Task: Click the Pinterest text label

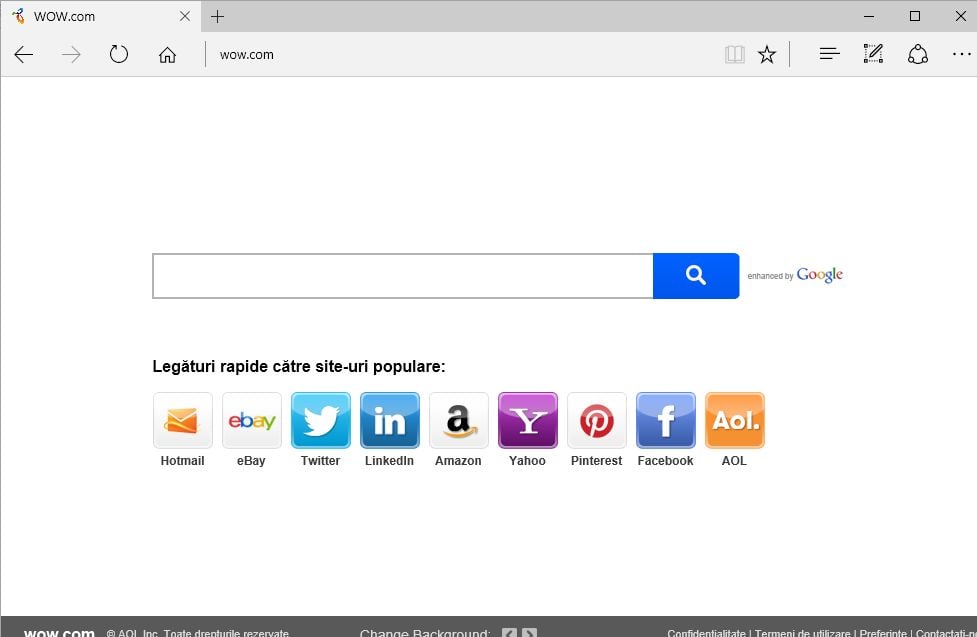Action: [596, 461]
